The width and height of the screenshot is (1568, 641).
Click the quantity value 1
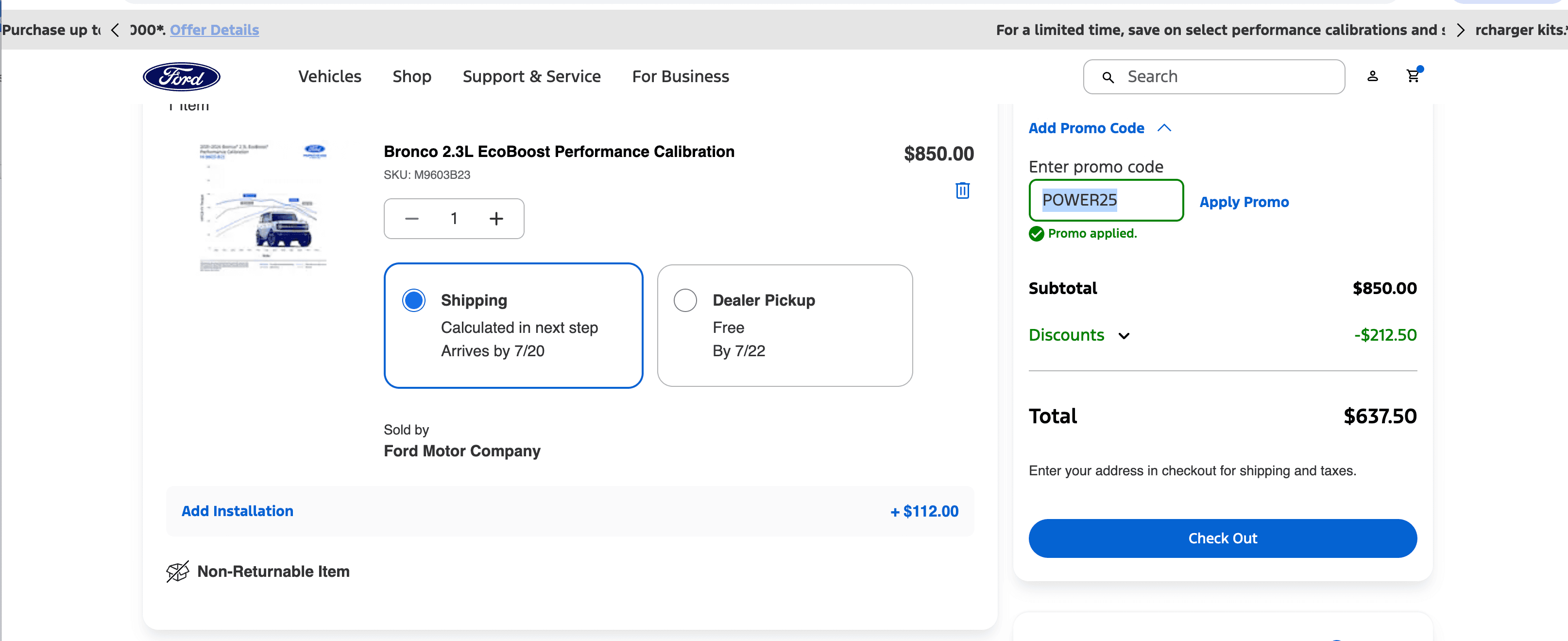(454, 219)
